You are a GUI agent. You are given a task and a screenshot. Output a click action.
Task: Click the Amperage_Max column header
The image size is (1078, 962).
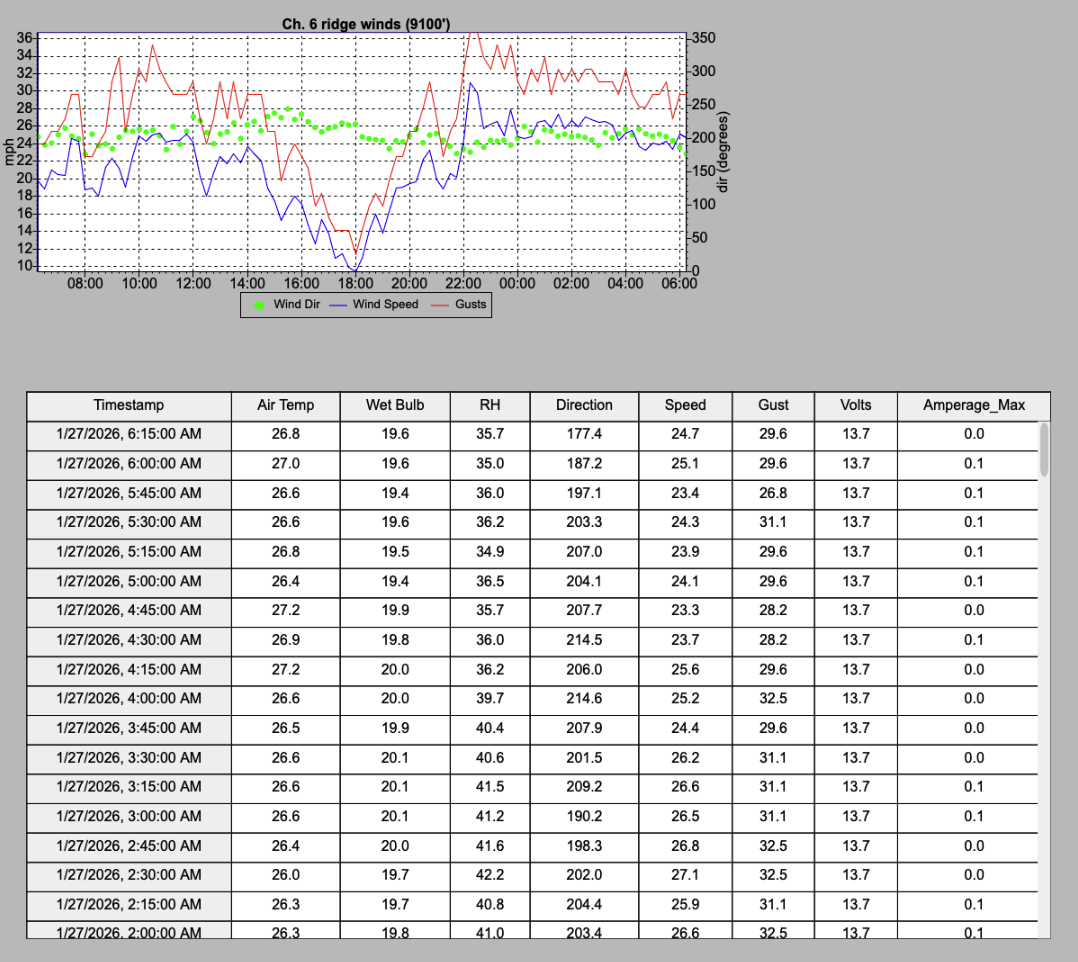click(972, 405)
